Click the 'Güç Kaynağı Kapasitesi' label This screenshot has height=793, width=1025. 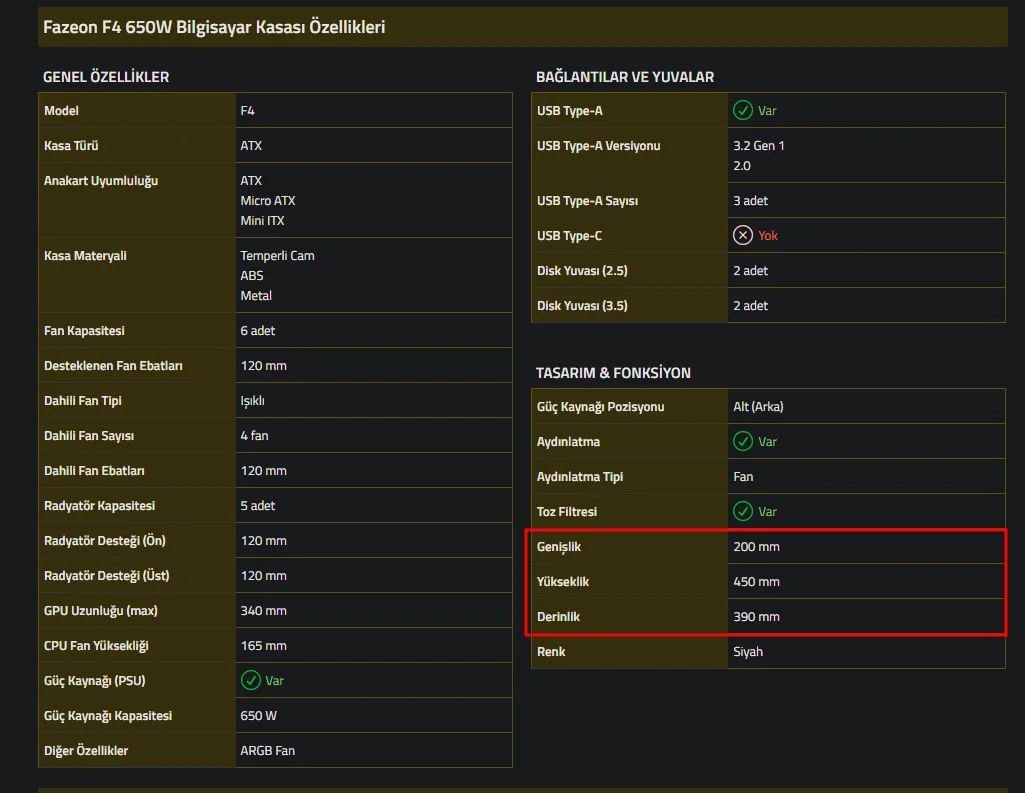(108, 716)
